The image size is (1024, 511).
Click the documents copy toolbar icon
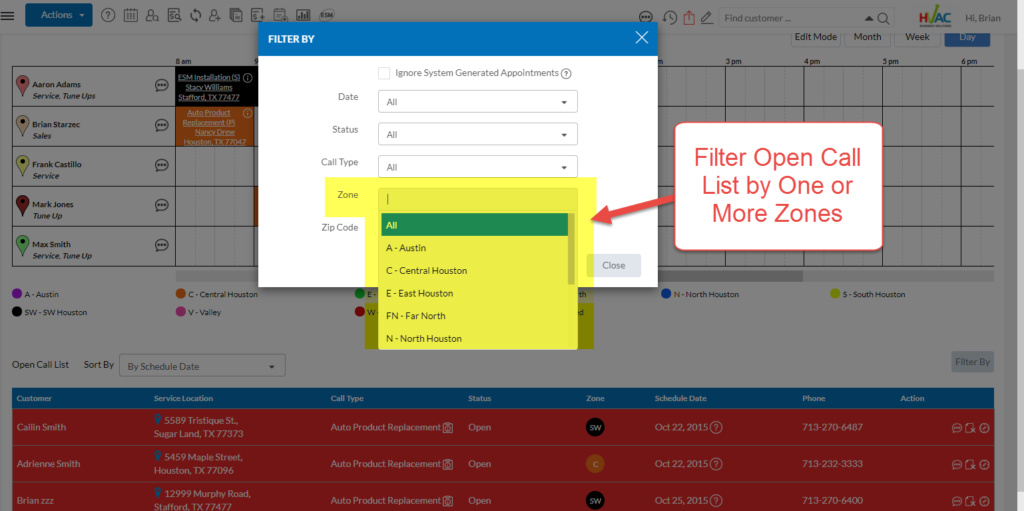(236, 15)
